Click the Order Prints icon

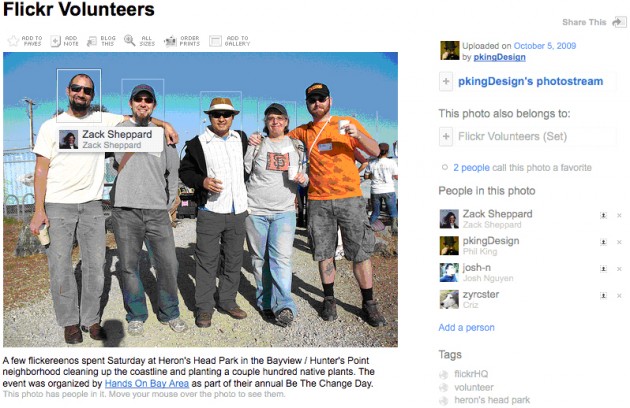[170, 41]
